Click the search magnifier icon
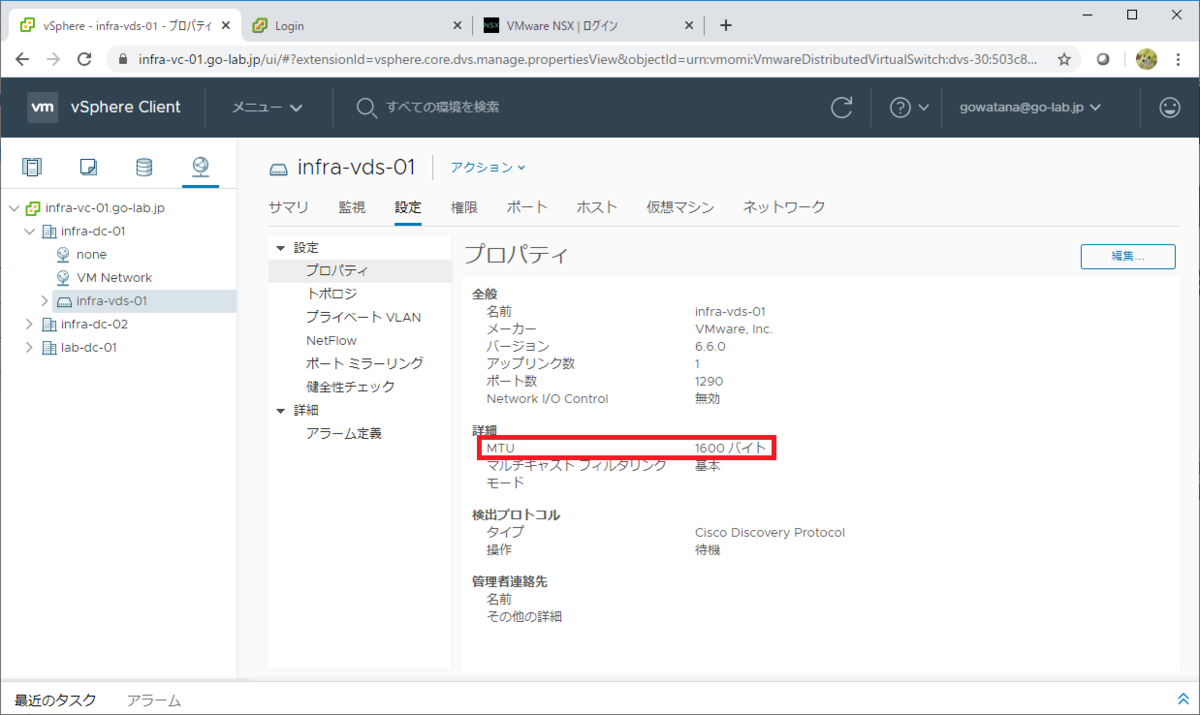The height and width of the screenshot is (715, 1200). [367, 107]
